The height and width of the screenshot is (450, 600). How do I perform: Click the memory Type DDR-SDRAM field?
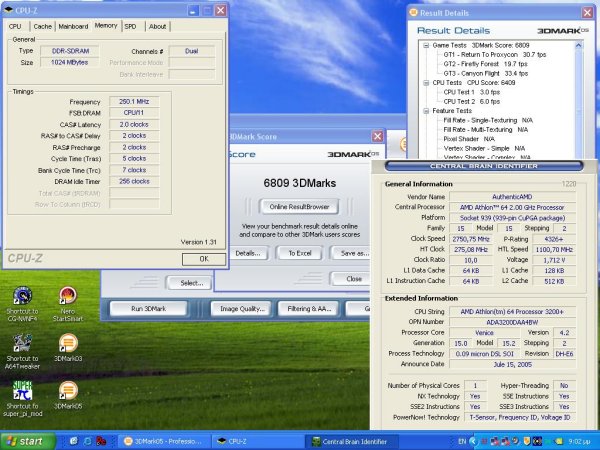click(x=70, y=51)
